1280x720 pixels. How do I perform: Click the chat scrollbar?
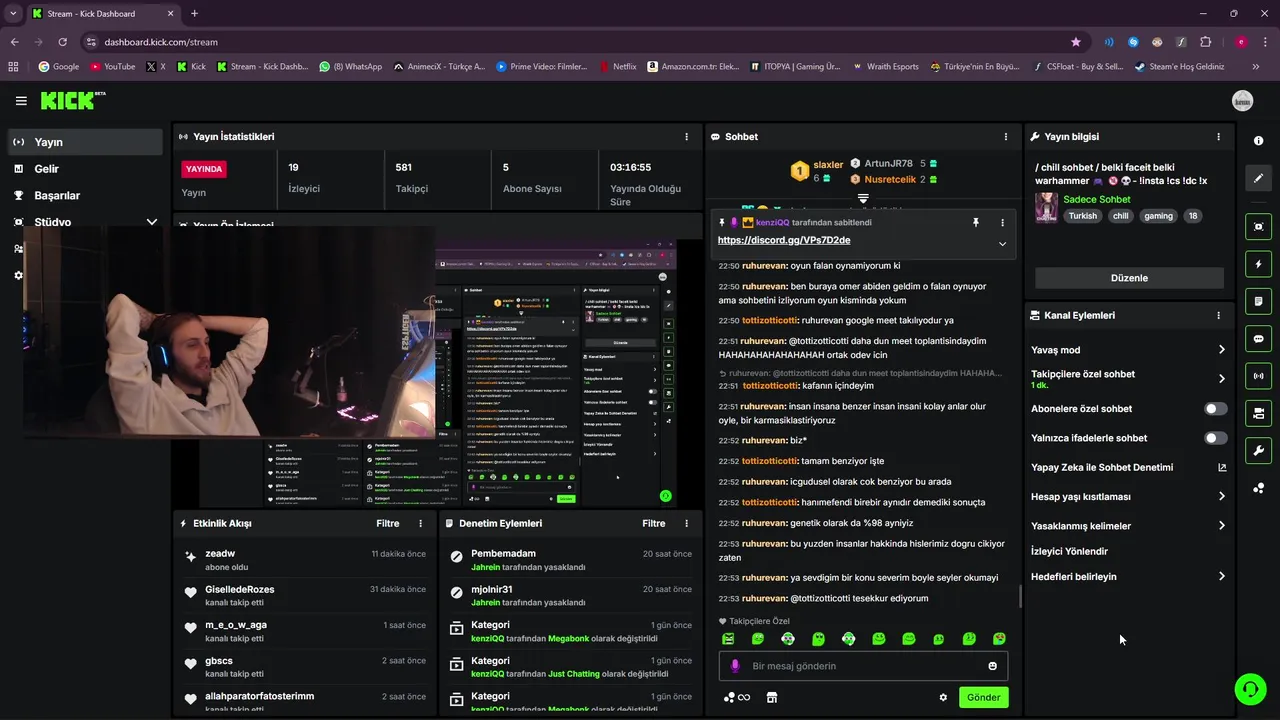click(x=1020, y=596)
